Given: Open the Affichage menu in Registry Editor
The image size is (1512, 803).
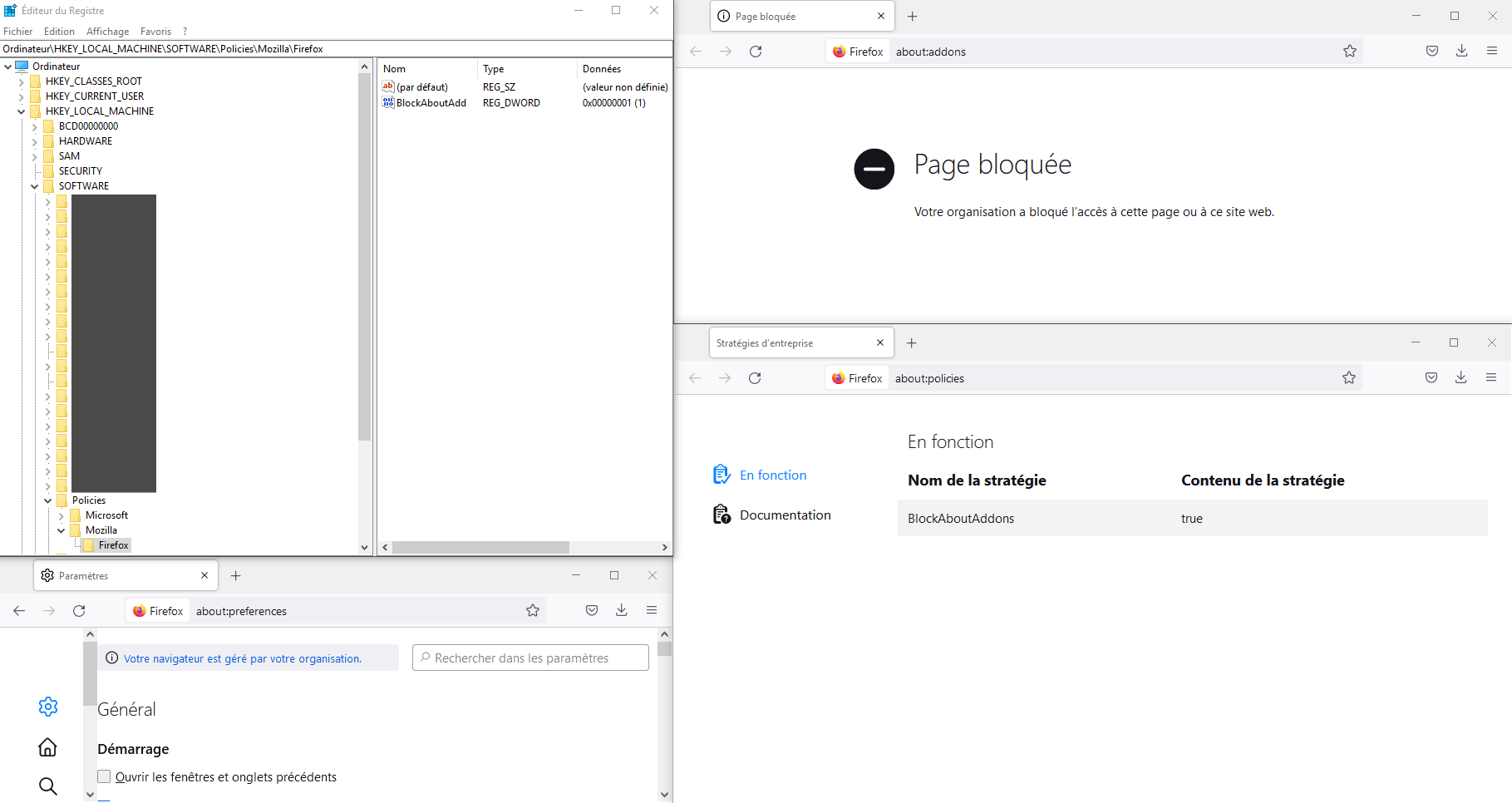Looking at the screenshot, I should point(107,32).
